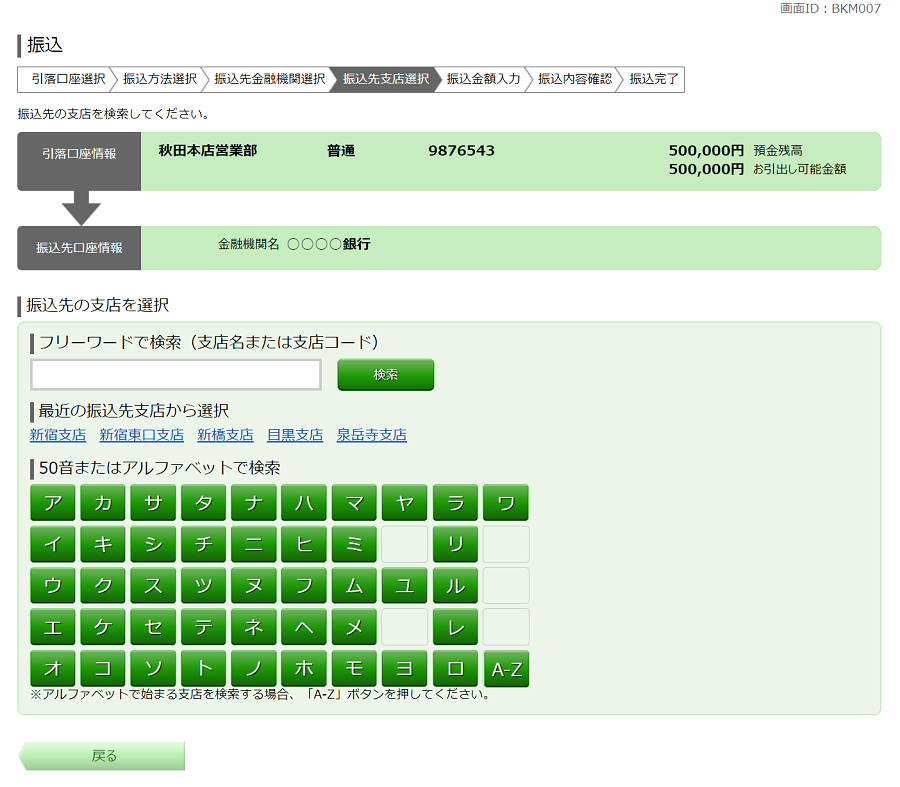Tap the リ kana button

[x=456, y=544]
